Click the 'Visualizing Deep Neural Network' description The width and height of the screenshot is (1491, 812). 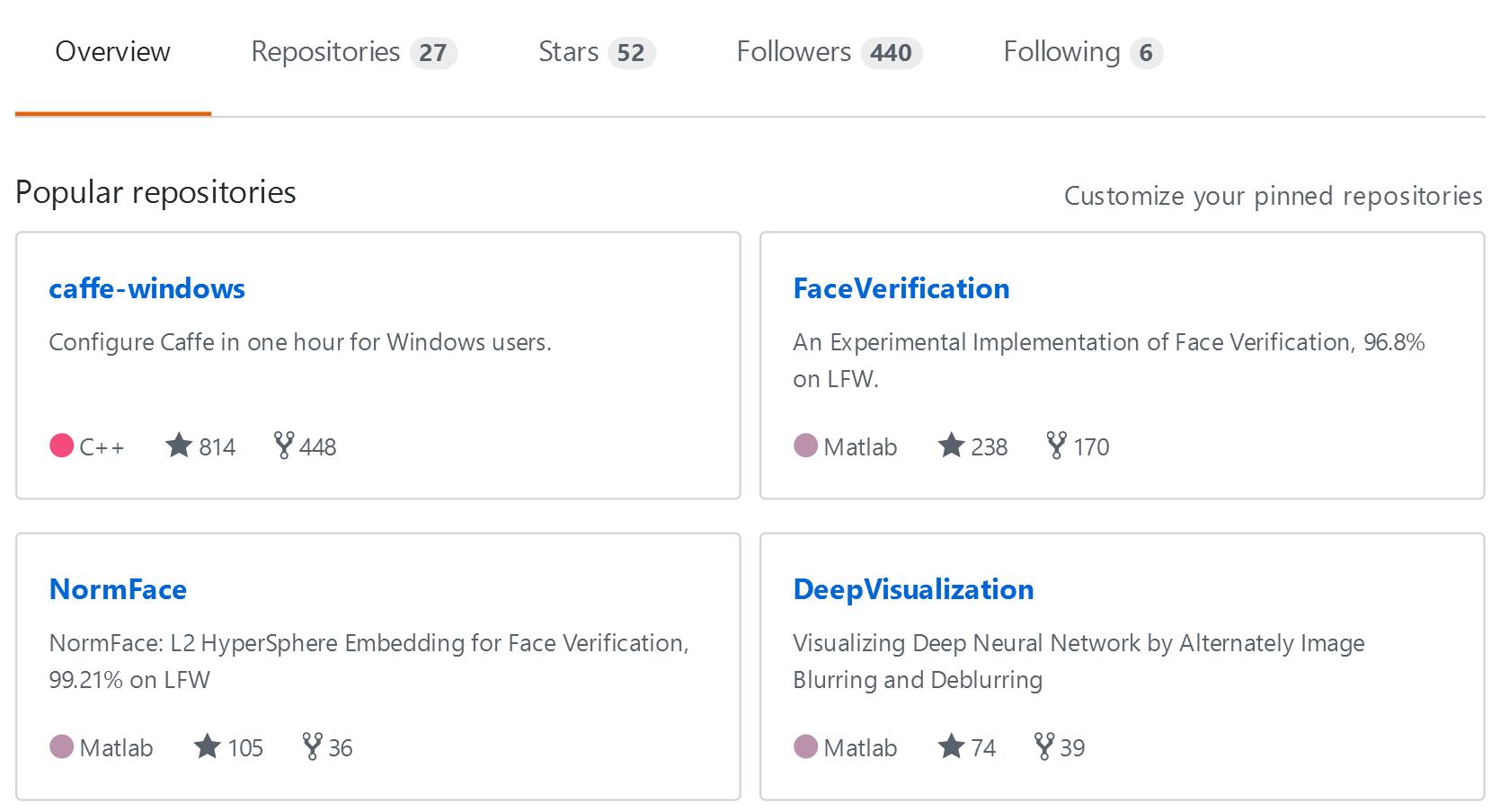[x=1078, y=661]
